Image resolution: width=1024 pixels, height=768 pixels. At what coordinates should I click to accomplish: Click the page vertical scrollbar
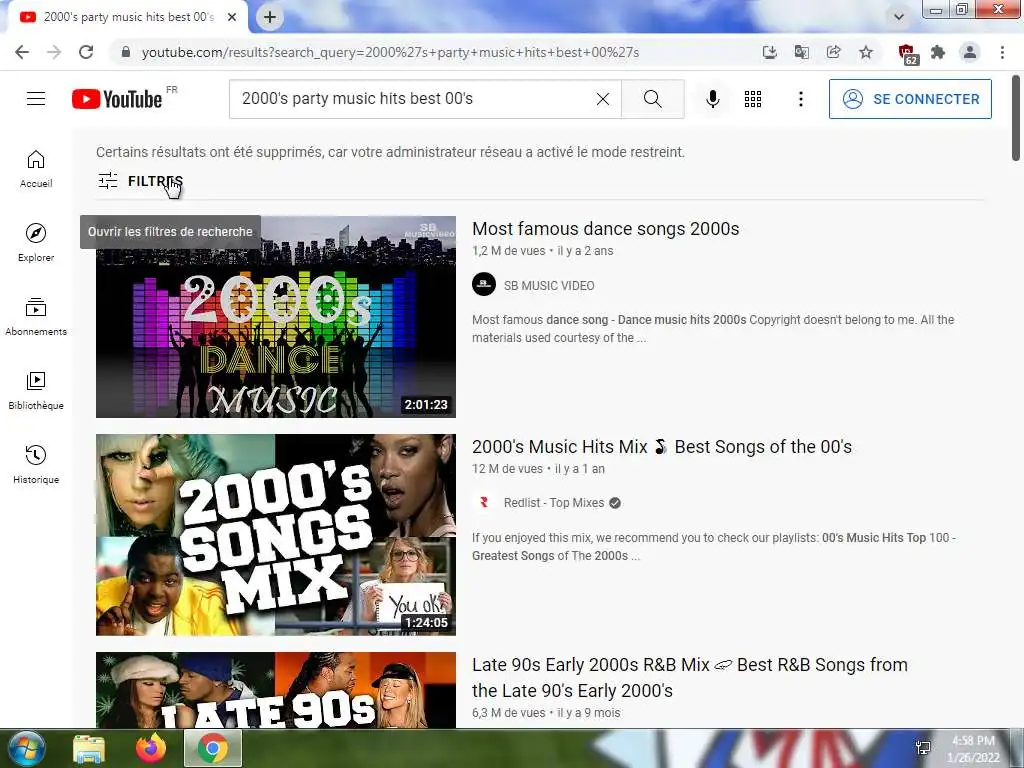click(x=1016, y=118)
